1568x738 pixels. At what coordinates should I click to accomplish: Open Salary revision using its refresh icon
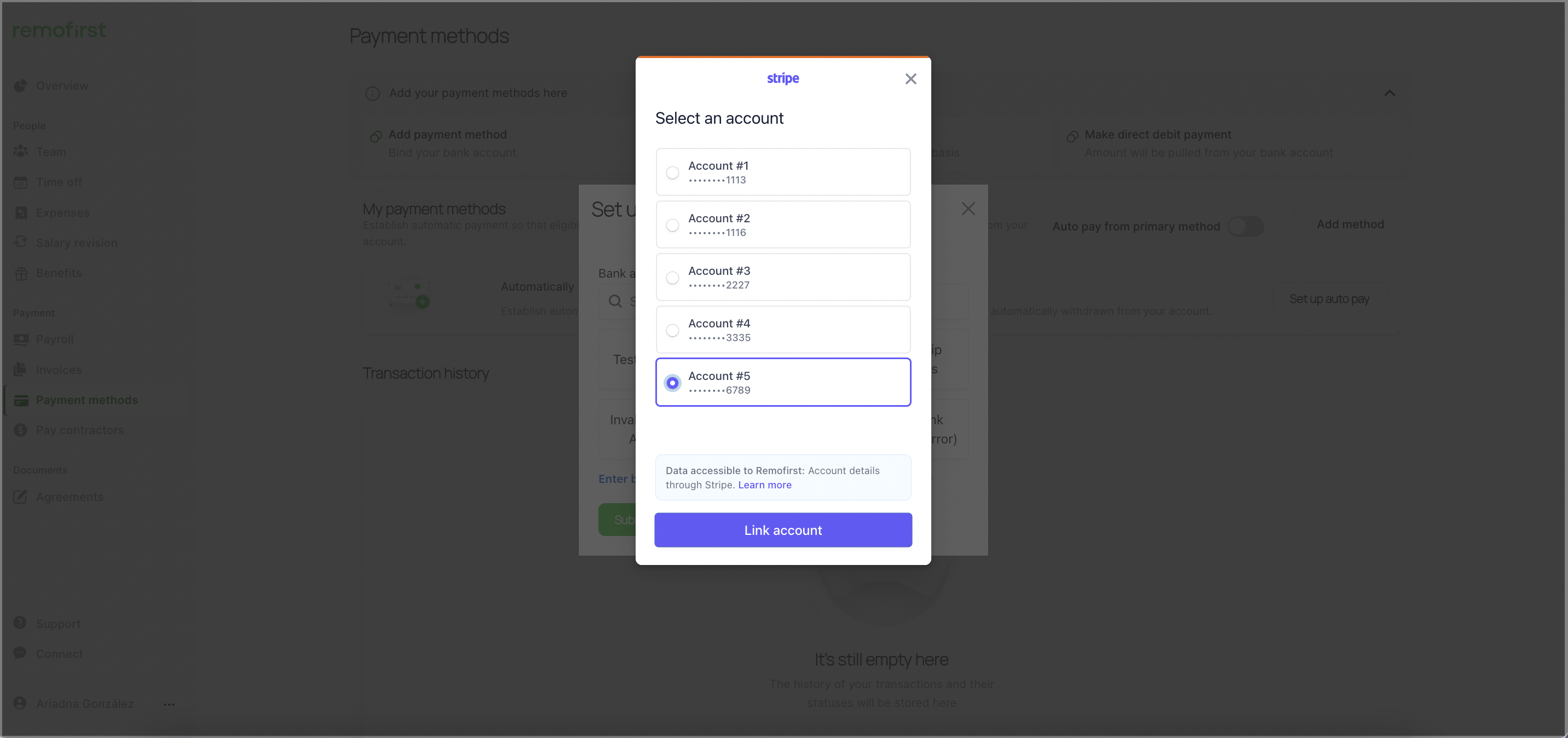pyautogui.click(x=21, y=242)
